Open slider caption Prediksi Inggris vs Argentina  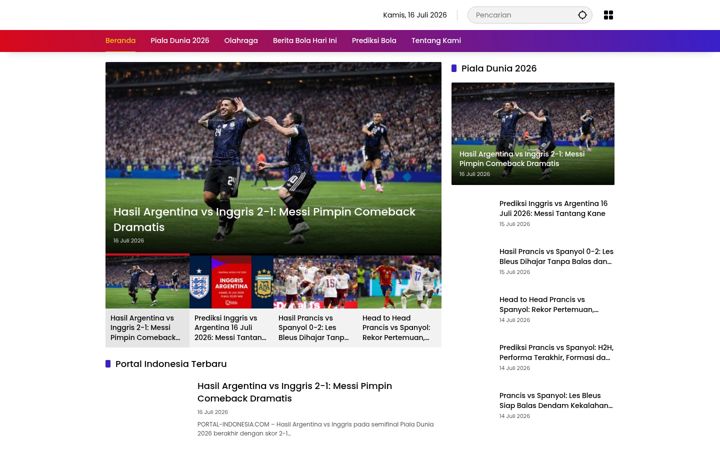click(x=230, y=327)
